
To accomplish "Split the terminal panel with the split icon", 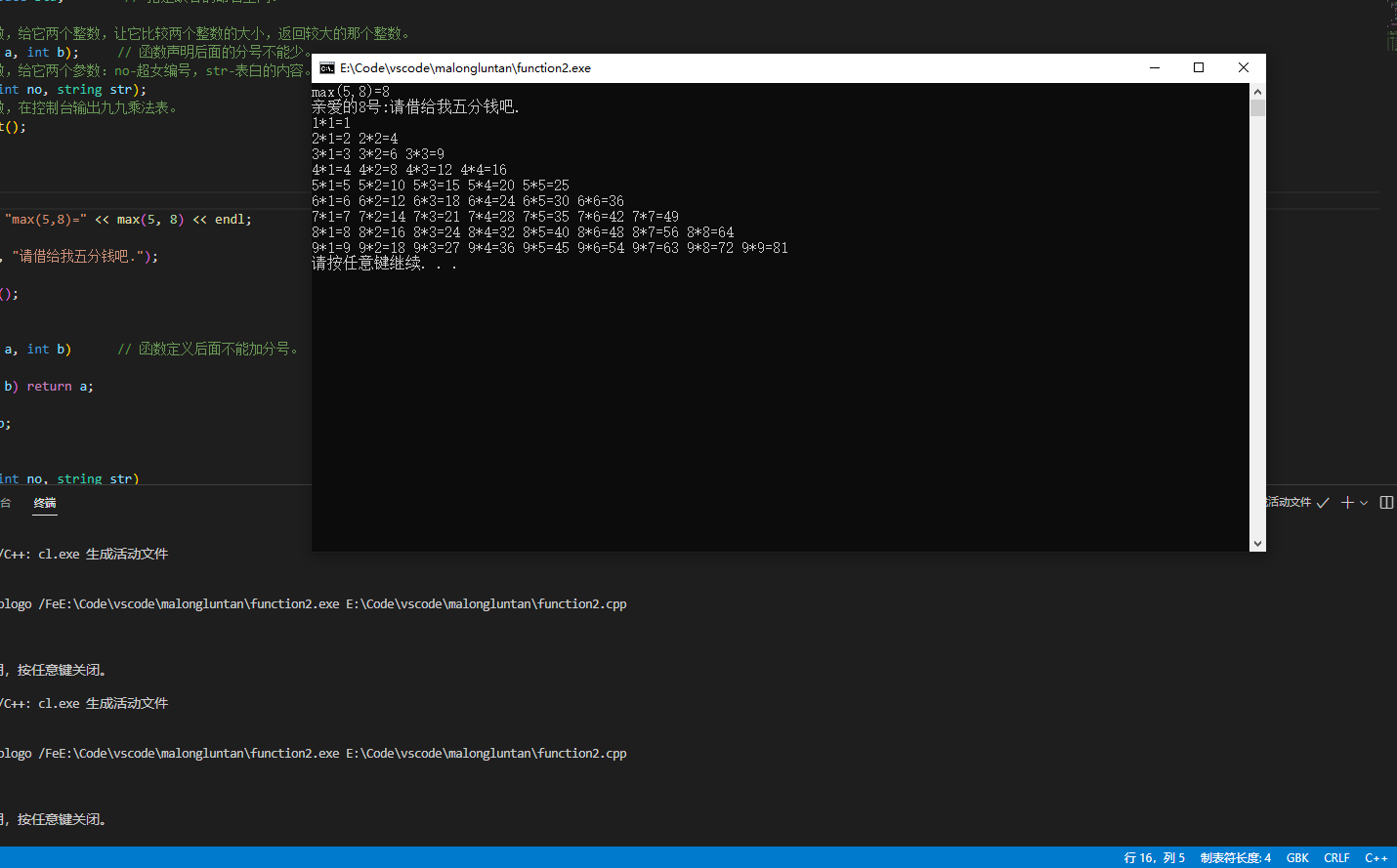I will point(1386,502).
